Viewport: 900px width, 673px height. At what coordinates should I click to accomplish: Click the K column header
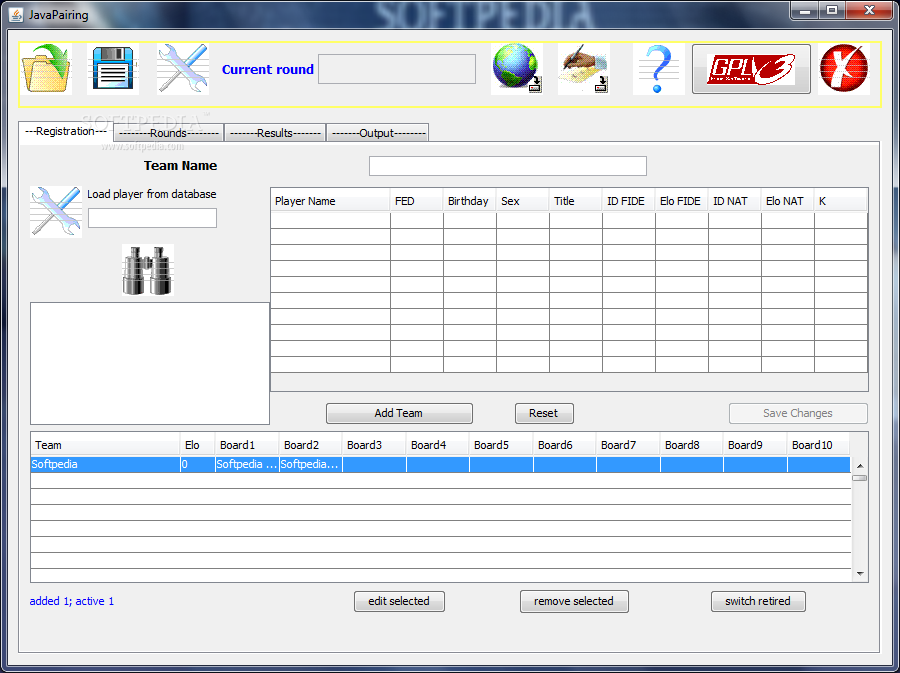point(841,201)
